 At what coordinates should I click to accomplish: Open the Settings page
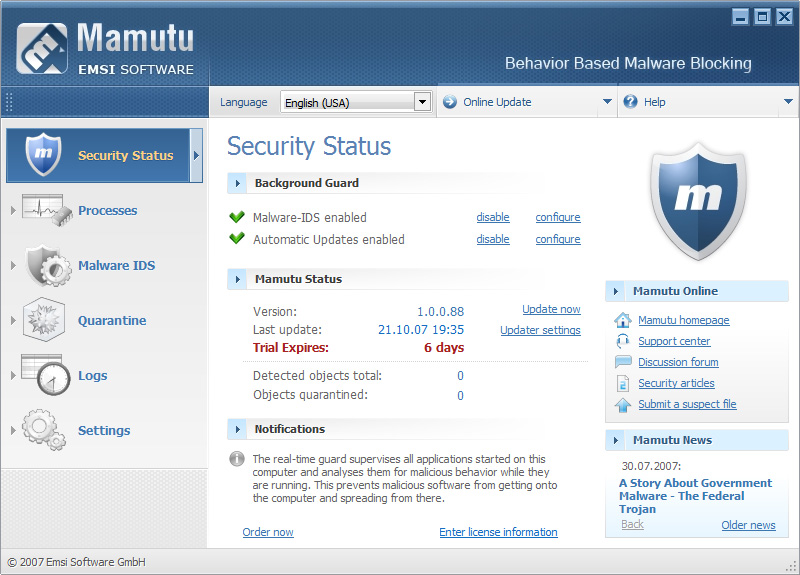[104, 431]
